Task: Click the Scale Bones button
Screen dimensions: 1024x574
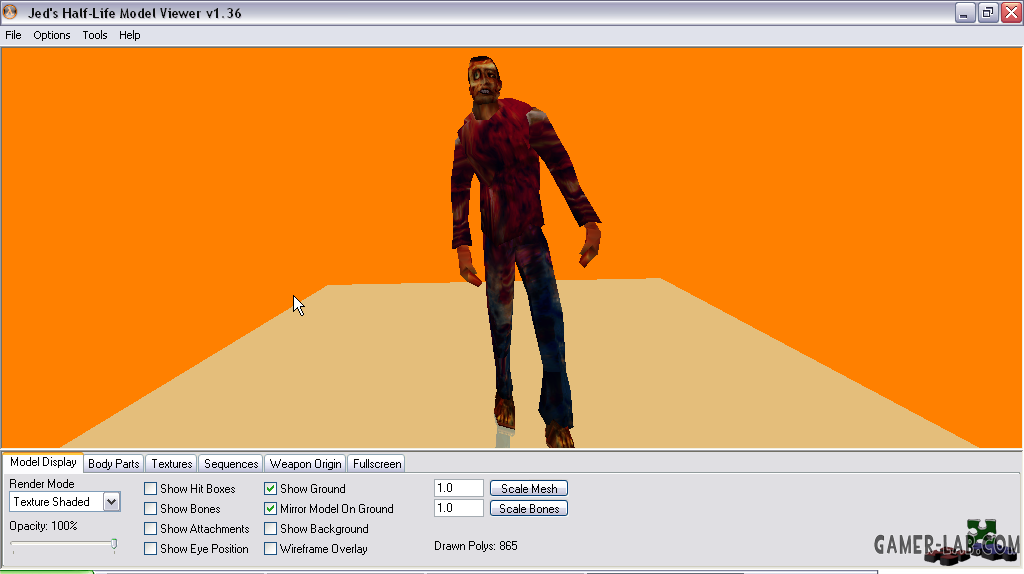Action: click(529, 509)
